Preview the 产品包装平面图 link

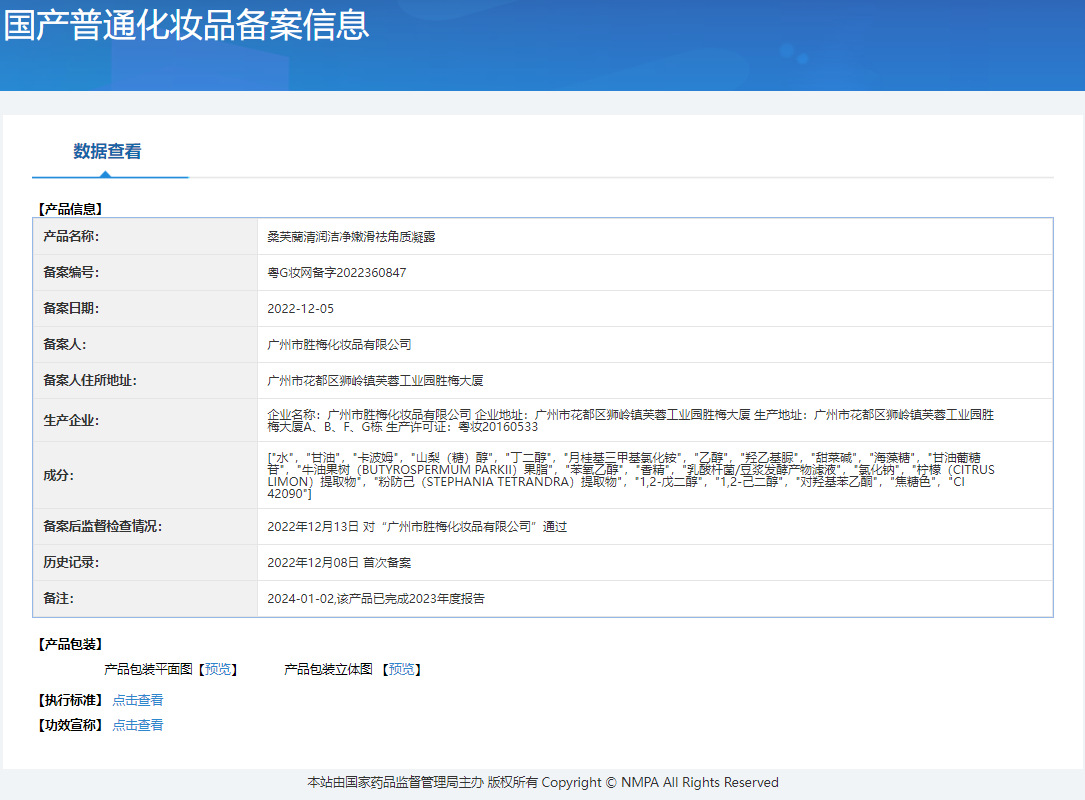tap(219, 669)
